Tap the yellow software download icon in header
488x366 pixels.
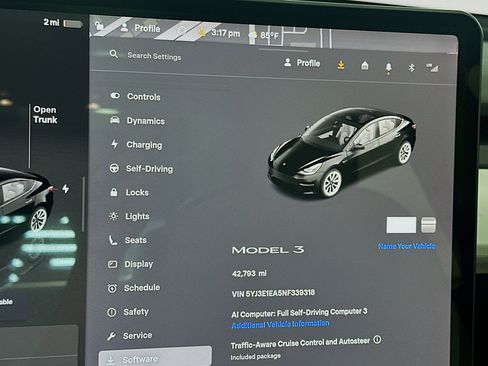point(341,65)
